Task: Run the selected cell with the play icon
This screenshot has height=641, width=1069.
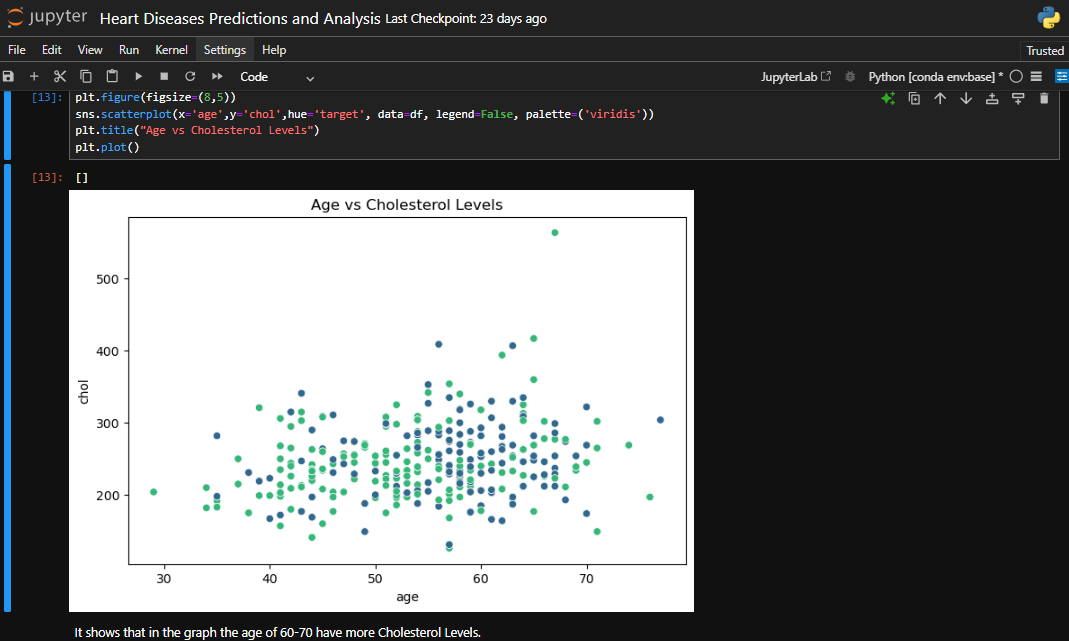Action: (138, 76)
